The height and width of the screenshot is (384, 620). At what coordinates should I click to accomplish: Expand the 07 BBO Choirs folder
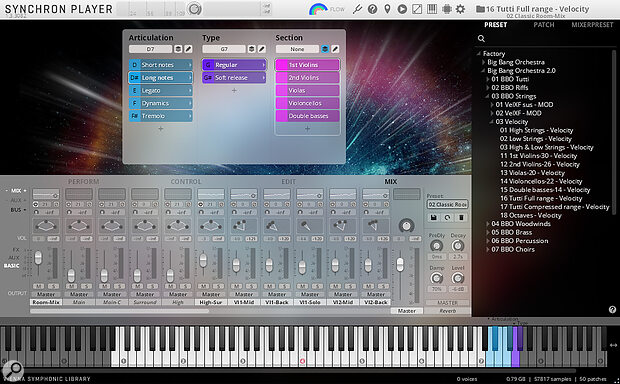click(488, 249)
